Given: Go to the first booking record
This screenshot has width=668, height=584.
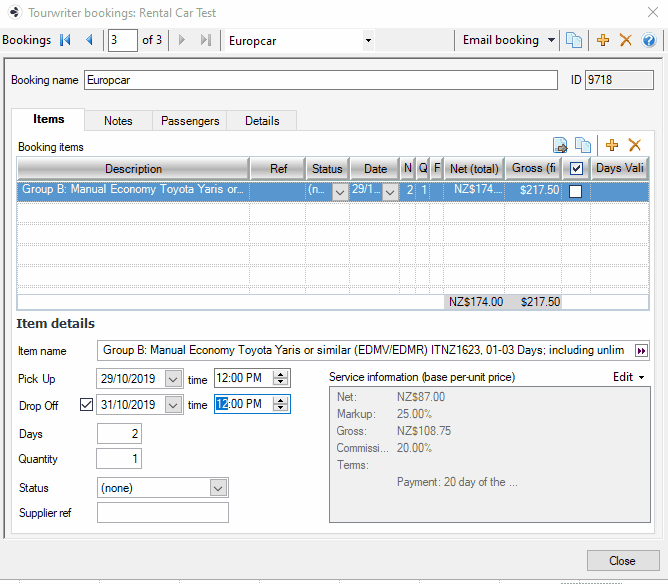Looking at the screenshot, I should [x=66, y=40].
